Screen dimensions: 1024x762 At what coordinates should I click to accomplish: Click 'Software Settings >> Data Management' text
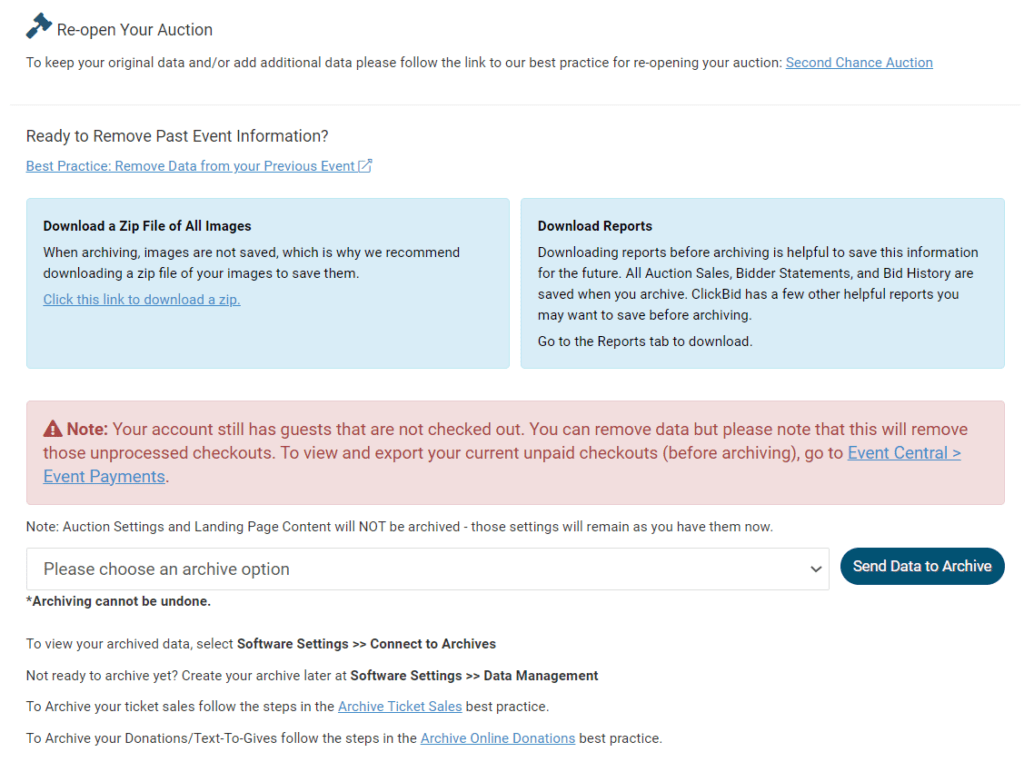(474, 675)
